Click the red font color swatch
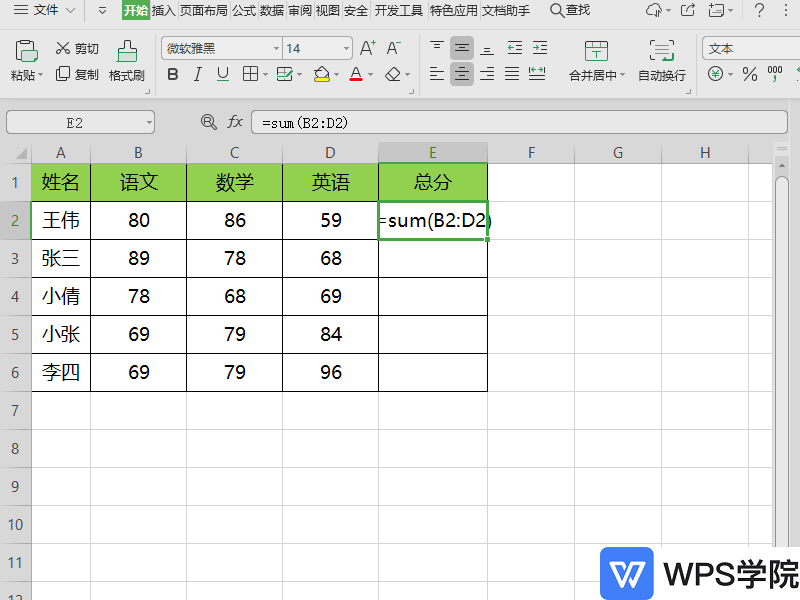Viewport: 800px width, 600px height. tap(356, 74)
